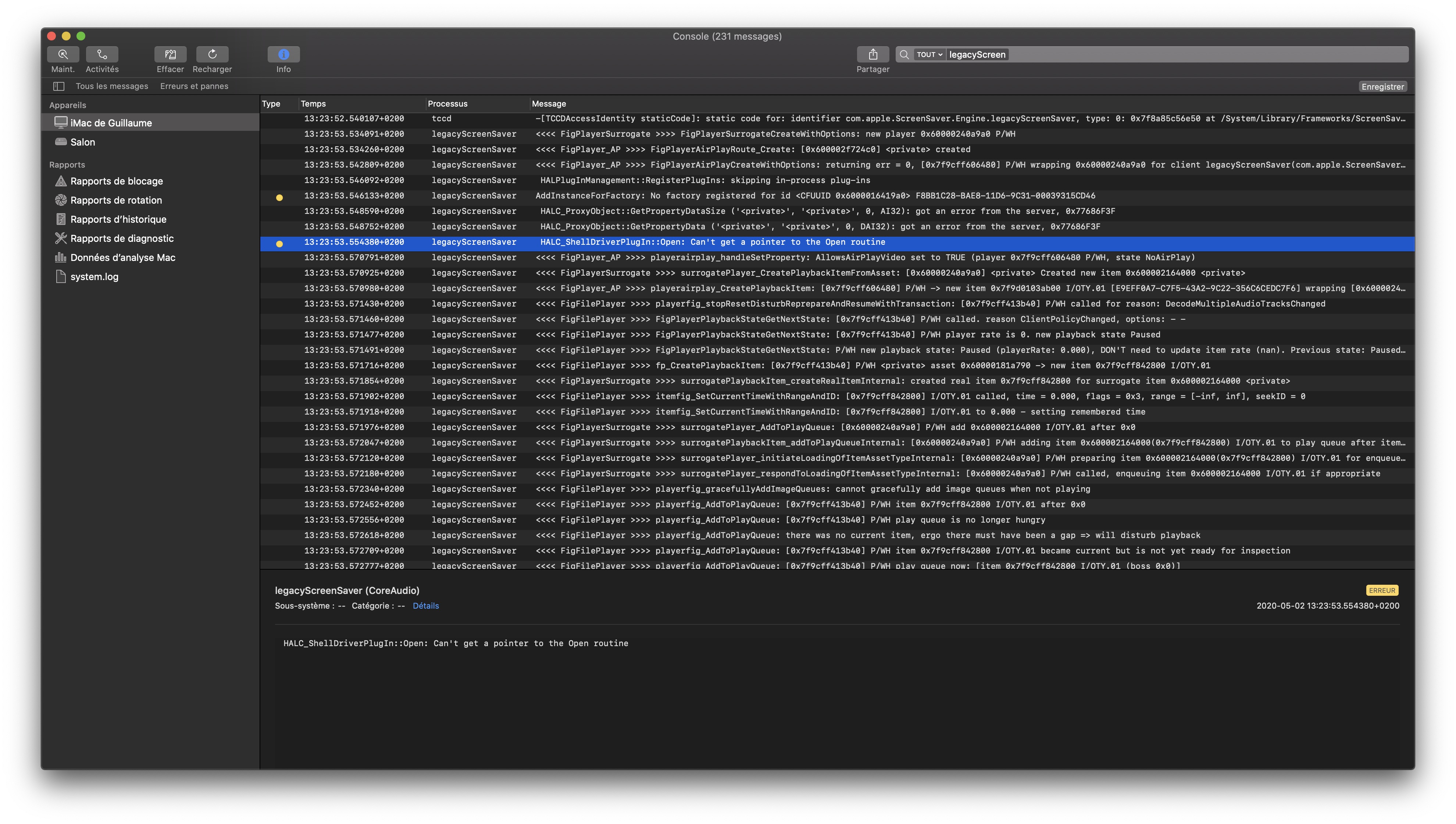Image resolution: width=1456 pixels, height=824 pixels.
Task: Select playerfig_stopResetDisturbReprepareAndResumeWithTransaction row
Action: point(837,304)
